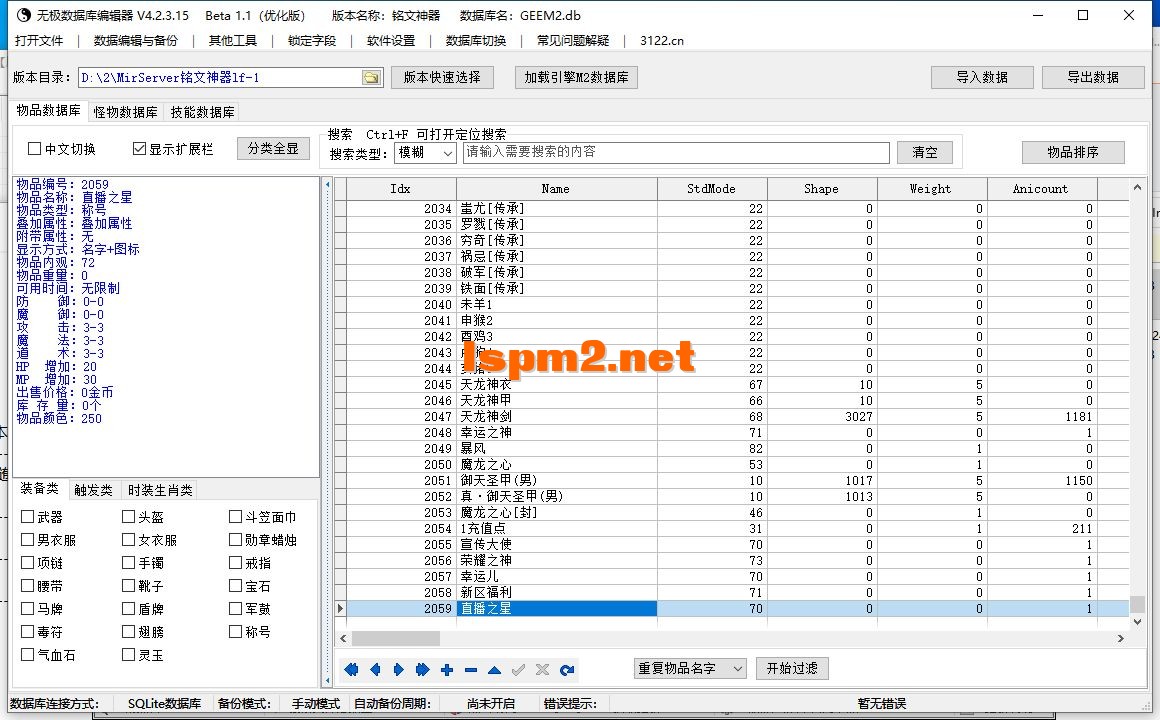The width and height of the screenshot is (1160, 720).
Task: Click horizontal scrollbar thumb of grid
Action: pyautogui.click(x=396, y=638)
